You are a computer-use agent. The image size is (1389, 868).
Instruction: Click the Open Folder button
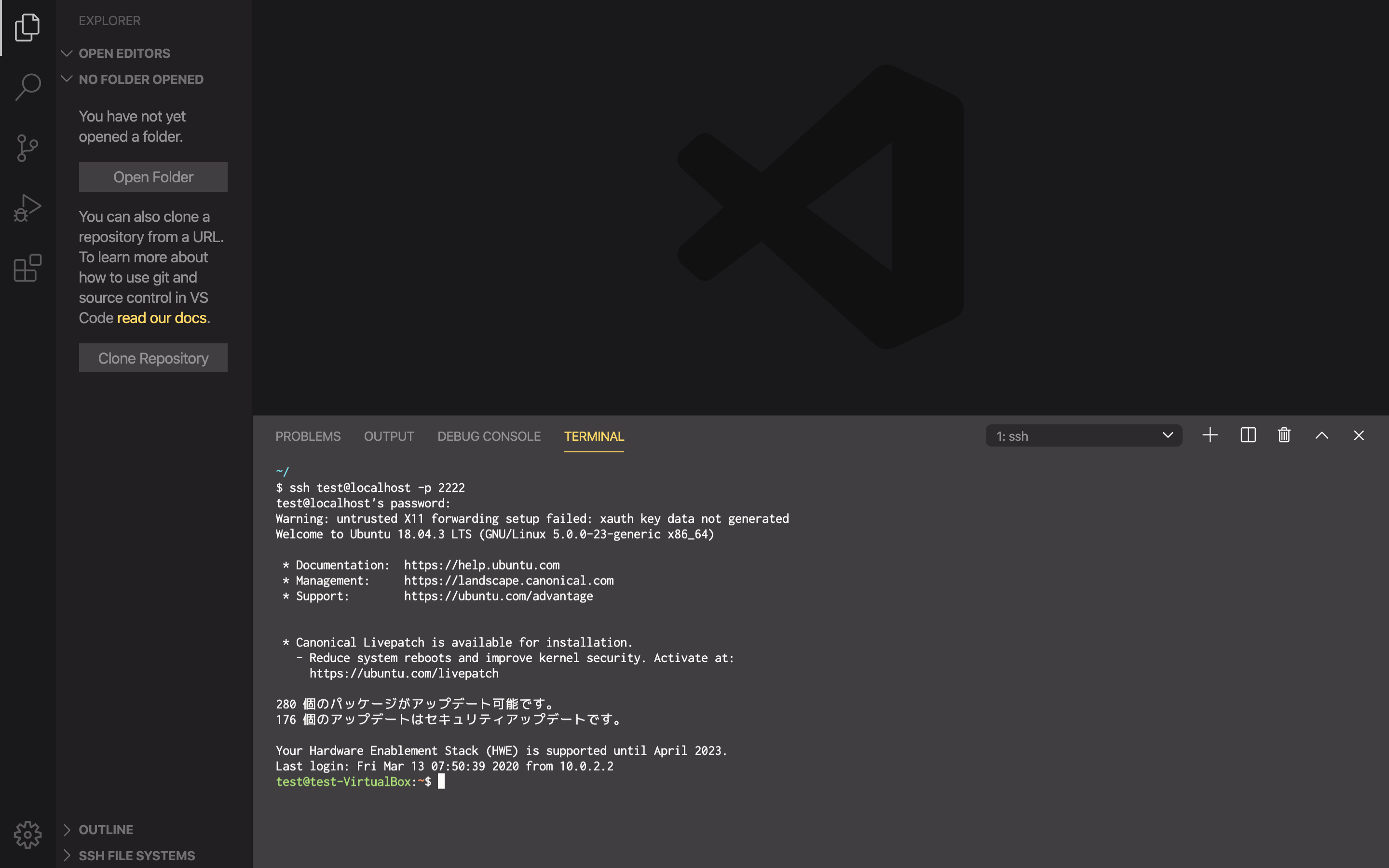[x=153, y=177]
